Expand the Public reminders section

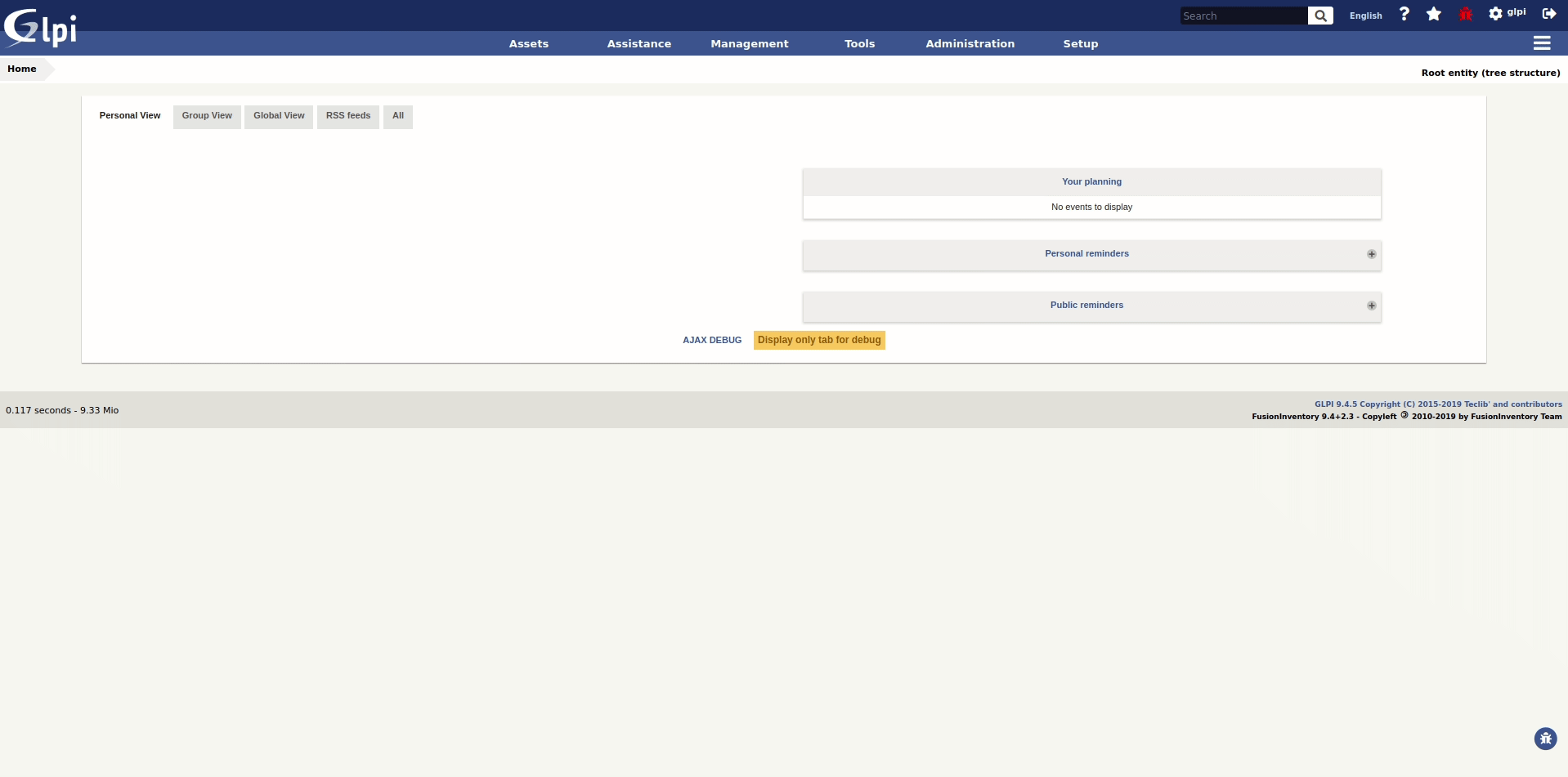coord(1370,306)
